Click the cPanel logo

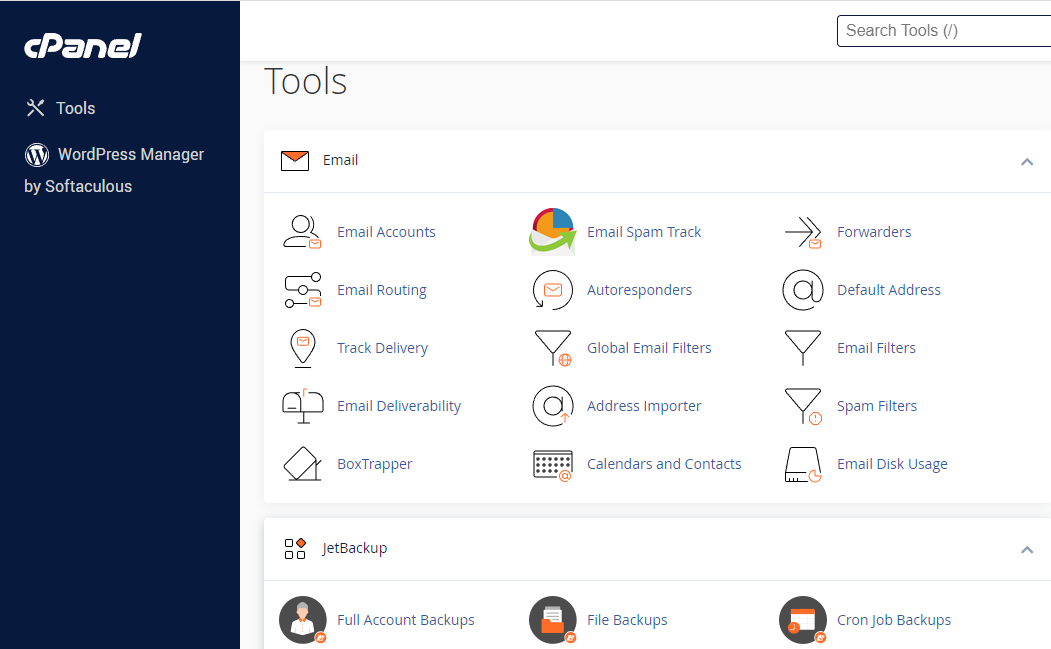tap(83, 46)
